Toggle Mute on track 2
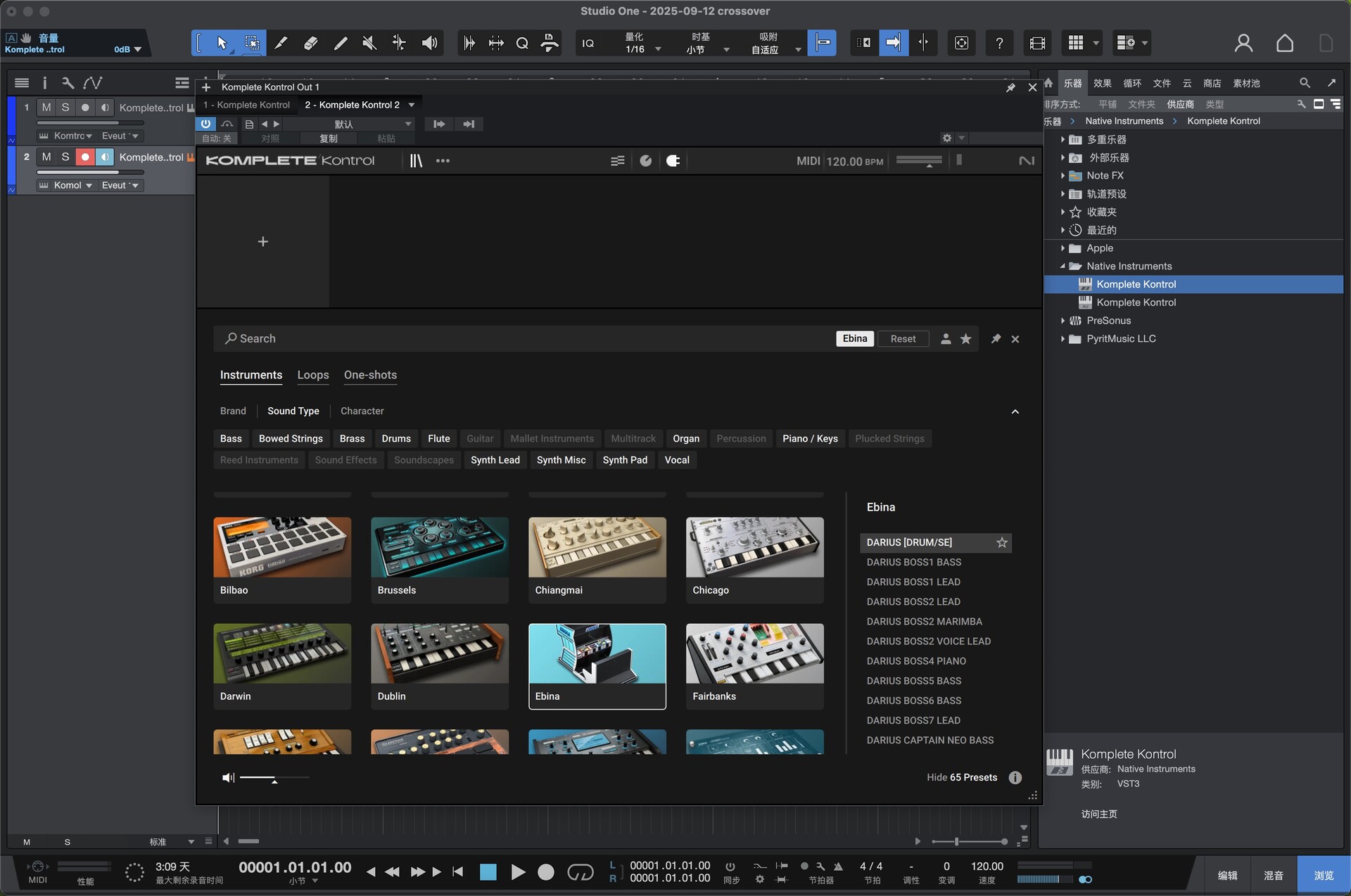The width and height of the screenshot is (1351, 896). point(46,157)
